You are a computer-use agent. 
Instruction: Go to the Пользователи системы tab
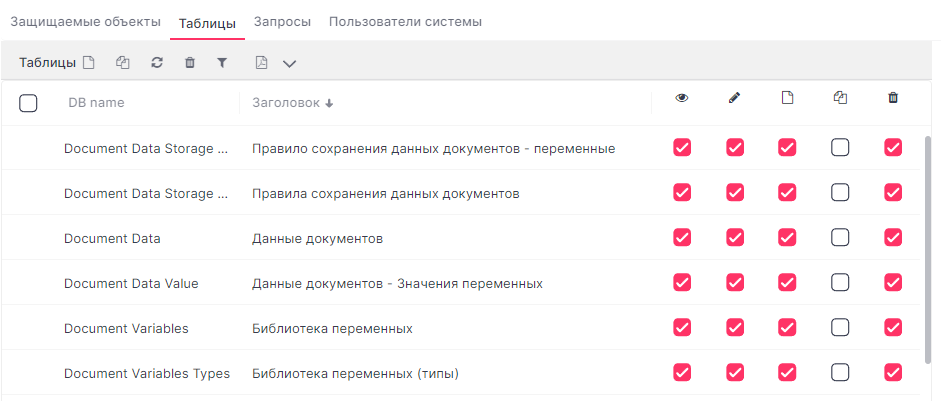click(405, 22)
